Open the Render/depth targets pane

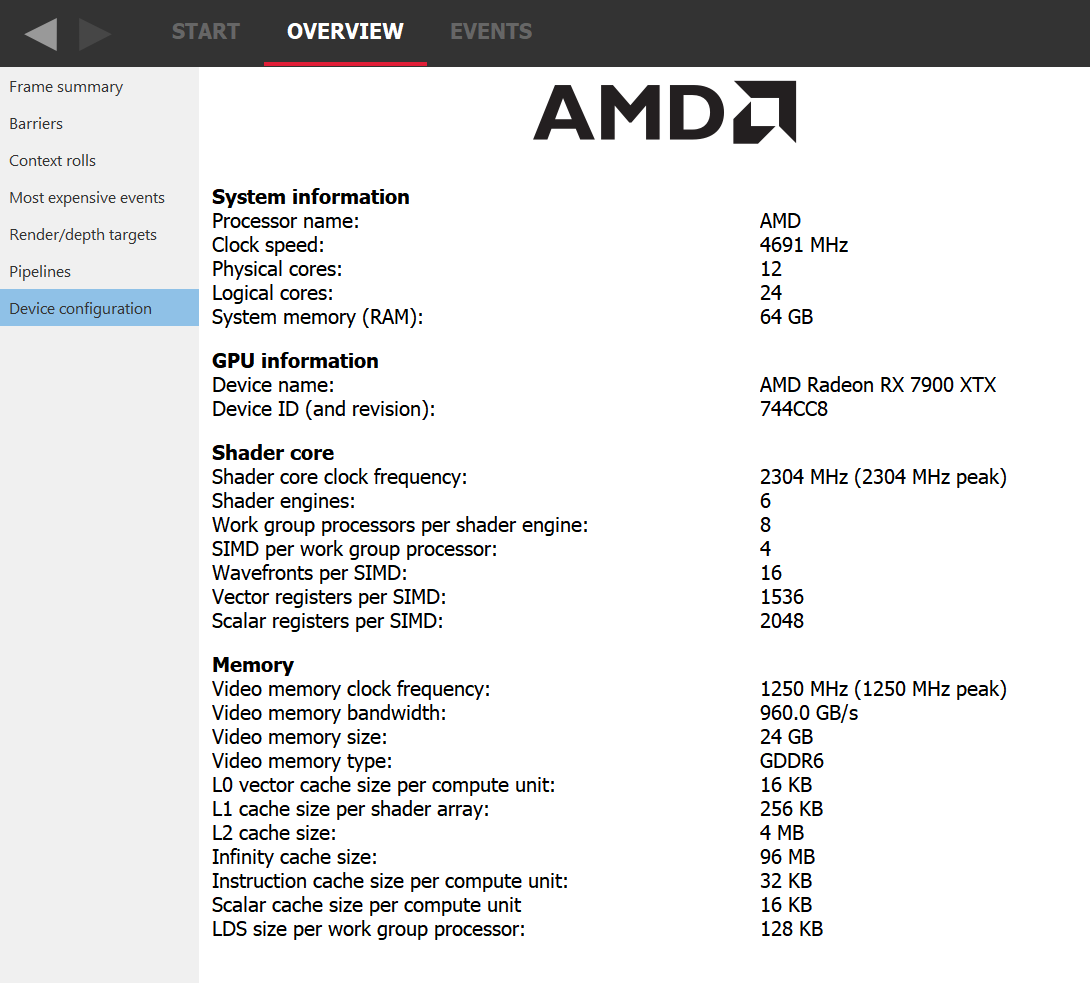pyautogui.click(x=83, y=234)
